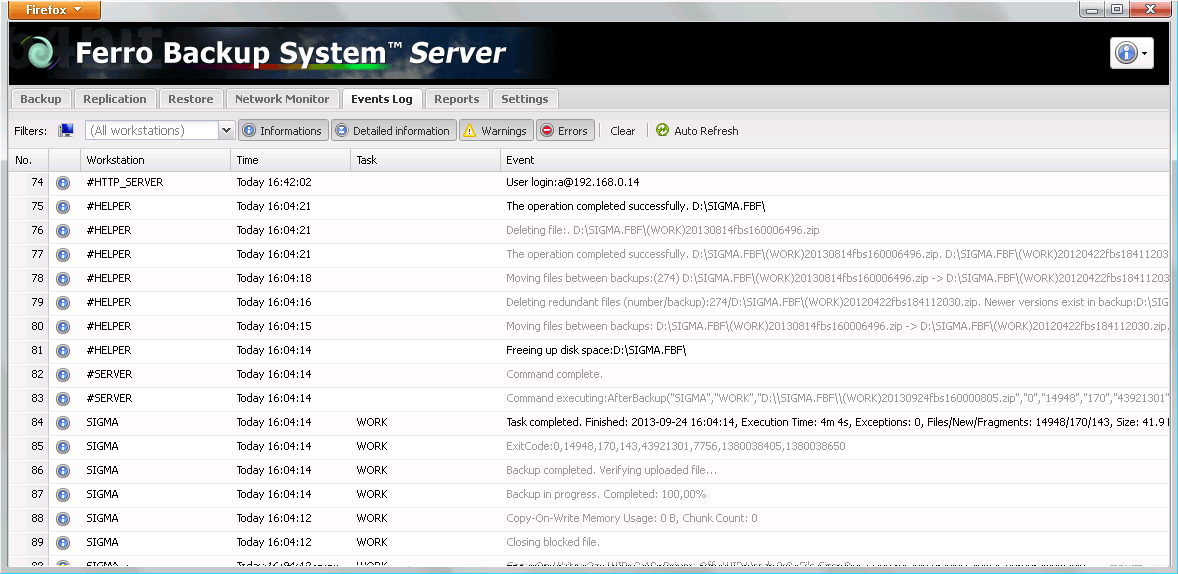Image resolution: width=1178 pixels, height=574 pixels.
Task: Click the info icon in row 78
Action: [63, 279]
